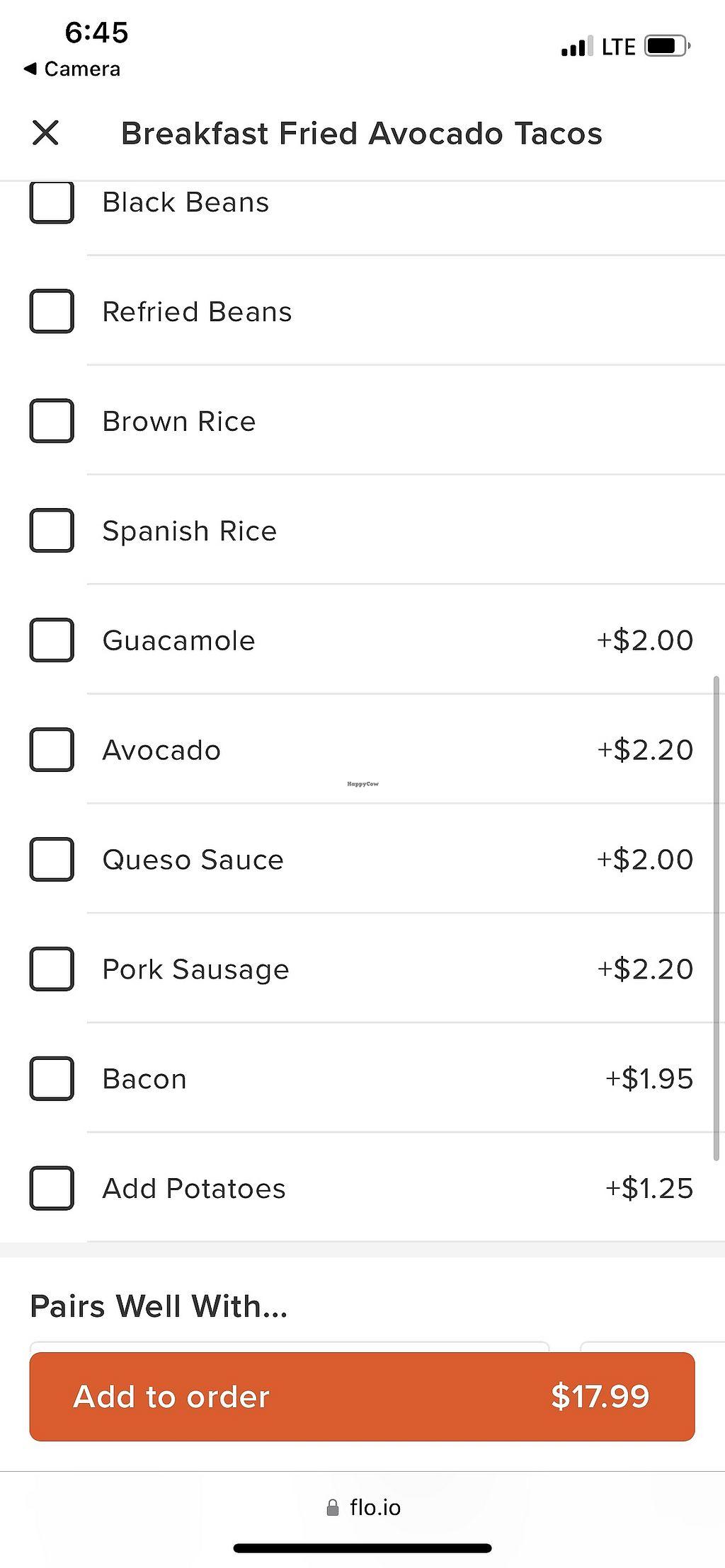Tick the Spanish Rice checkbox

(x=52, y=531)
